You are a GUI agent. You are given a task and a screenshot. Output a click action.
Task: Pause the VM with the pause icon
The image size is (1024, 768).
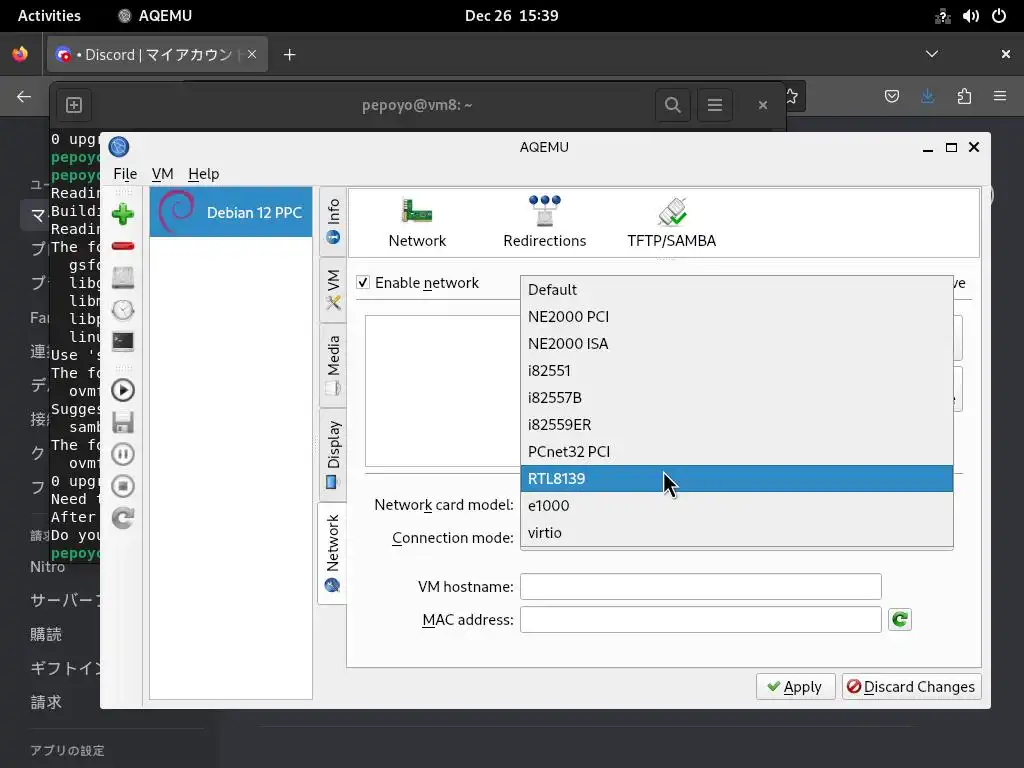(x=123, y=454)
